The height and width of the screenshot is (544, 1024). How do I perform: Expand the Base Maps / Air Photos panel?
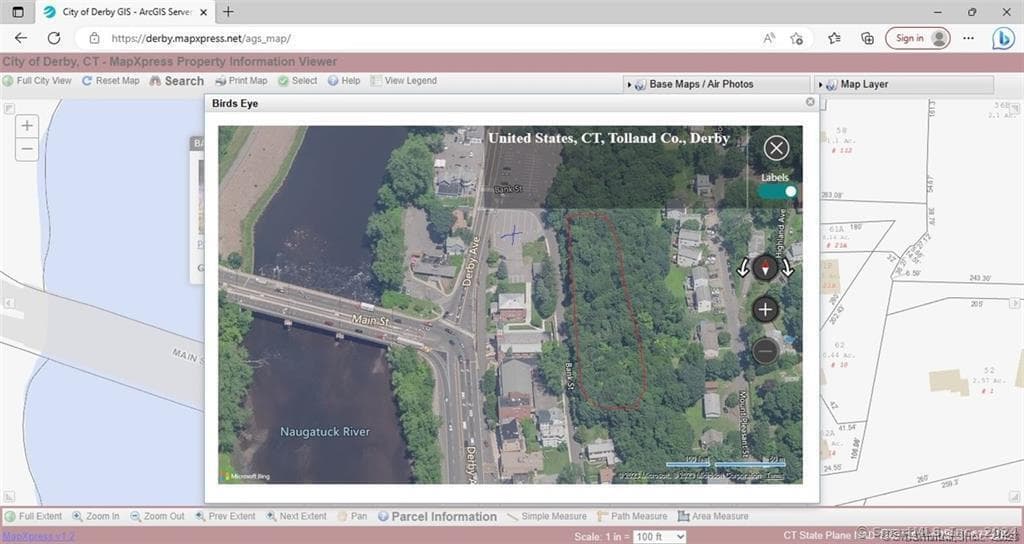(700, 84)
